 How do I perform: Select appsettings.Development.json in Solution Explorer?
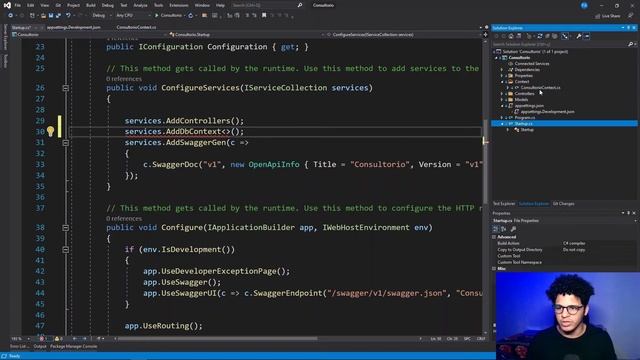[547, 112]
